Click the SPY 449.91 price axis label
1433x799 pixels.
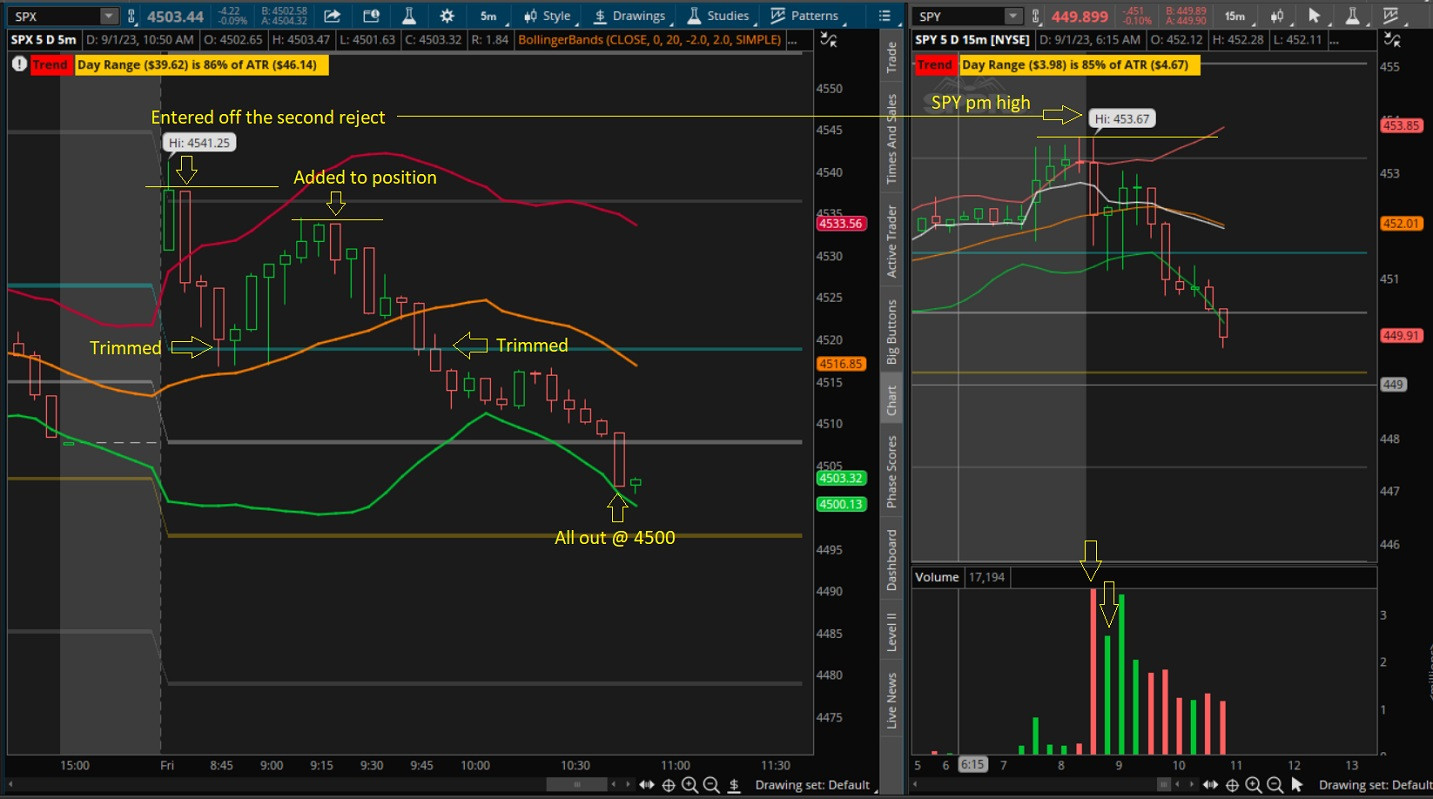[x=1401, y=336]
